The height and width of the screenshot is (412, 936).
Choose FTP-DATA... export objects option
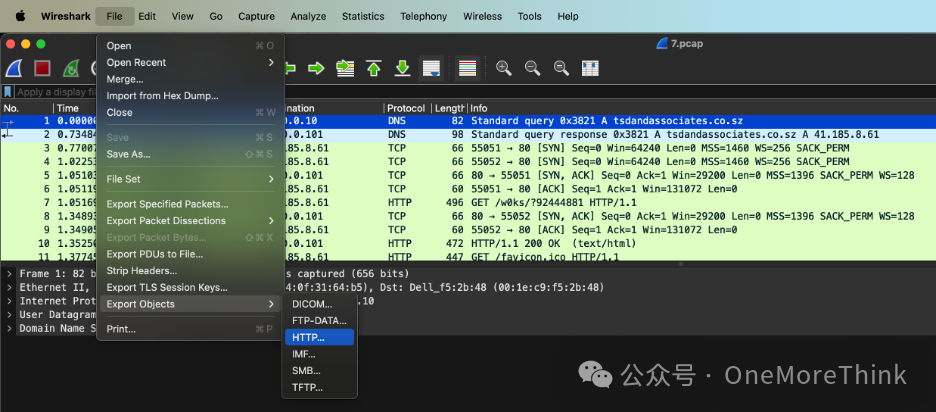click(x=319, y=321)
